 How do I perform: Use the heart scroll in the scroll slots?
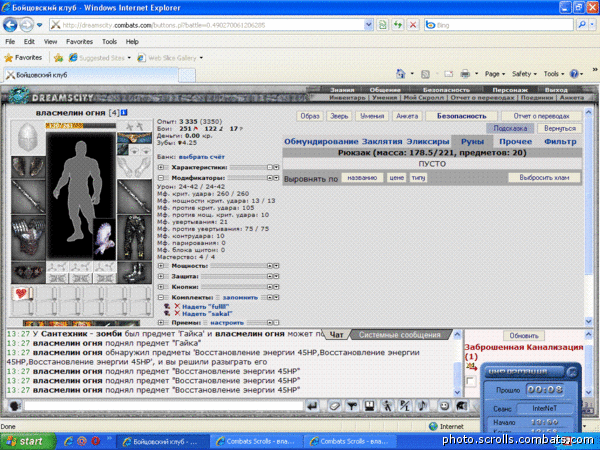[22, 294]
